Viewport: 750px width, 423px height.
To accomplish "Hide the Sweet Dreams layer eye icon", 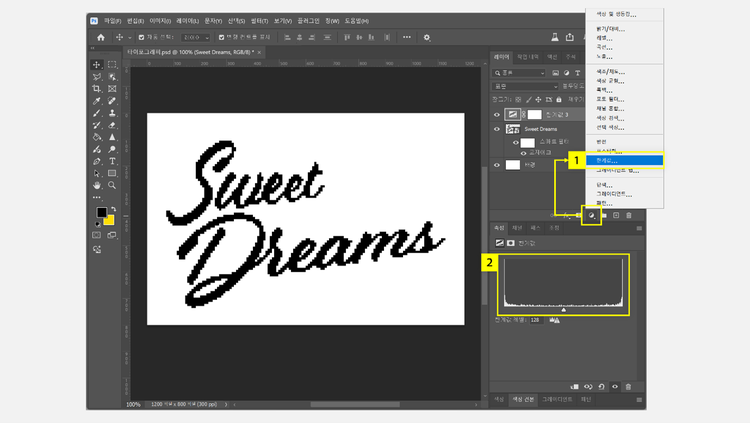I will point(497,129).
